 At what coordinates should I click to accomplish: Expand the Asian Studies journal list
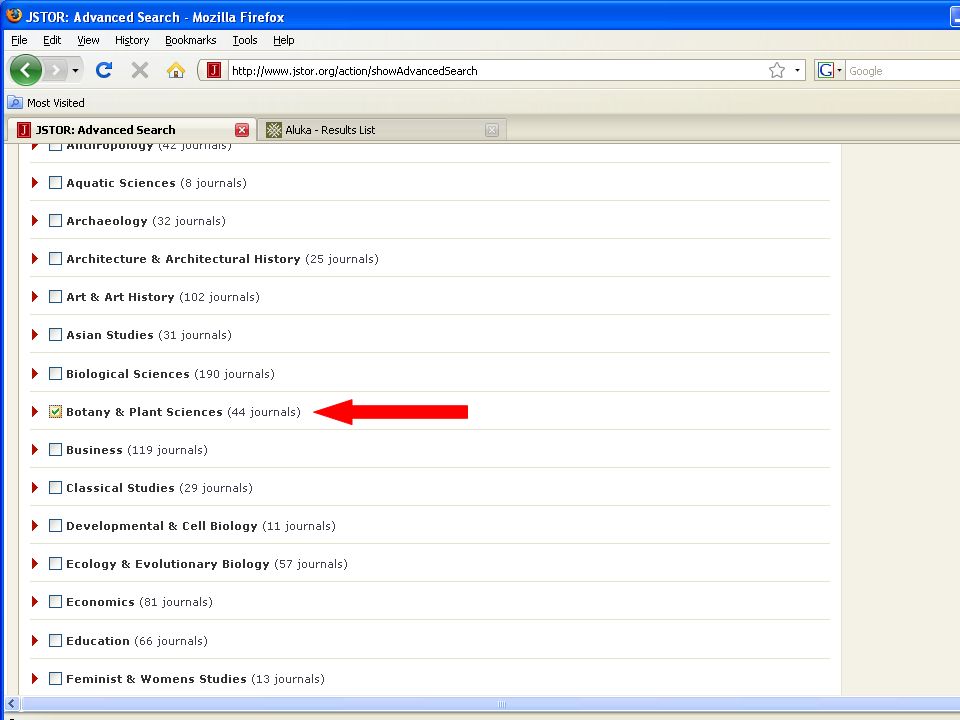click(x=35, y=334)
